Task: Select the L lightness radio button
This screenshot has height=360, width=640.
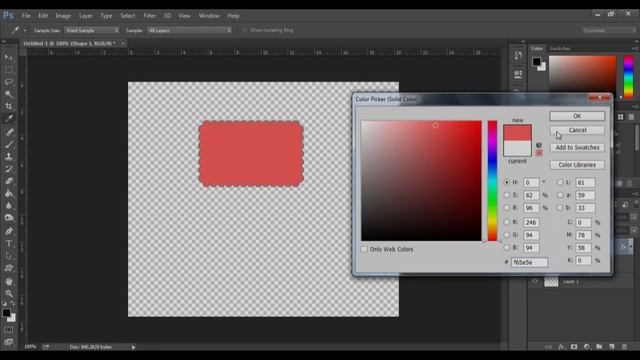Action: pos(560,182)
